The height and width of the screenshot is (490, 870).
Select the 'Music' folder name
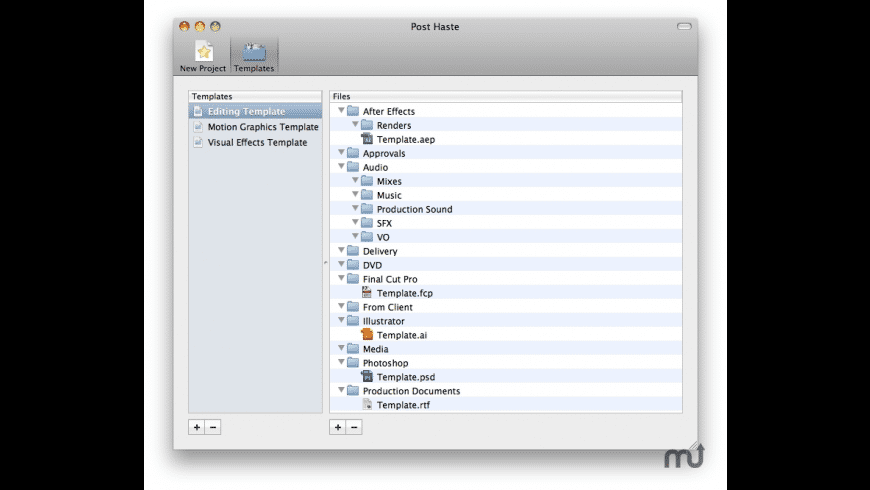[389, 195]
